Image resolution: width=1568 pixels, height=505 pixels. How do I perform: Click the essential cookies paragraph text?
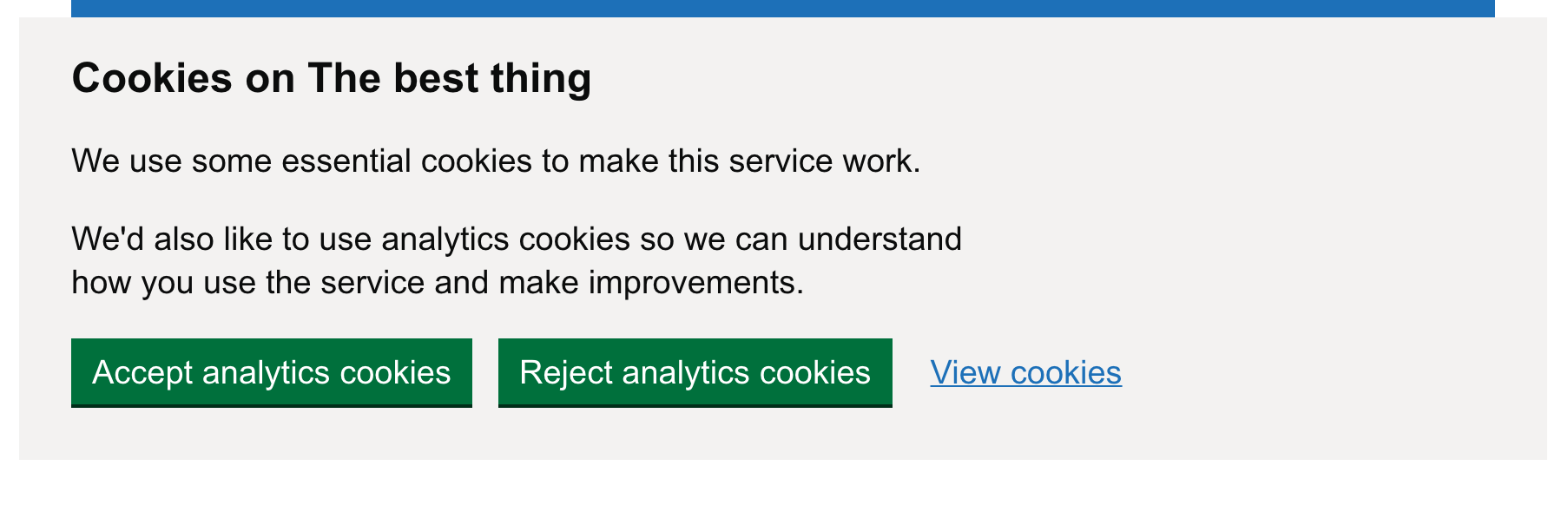coord(497,161)
